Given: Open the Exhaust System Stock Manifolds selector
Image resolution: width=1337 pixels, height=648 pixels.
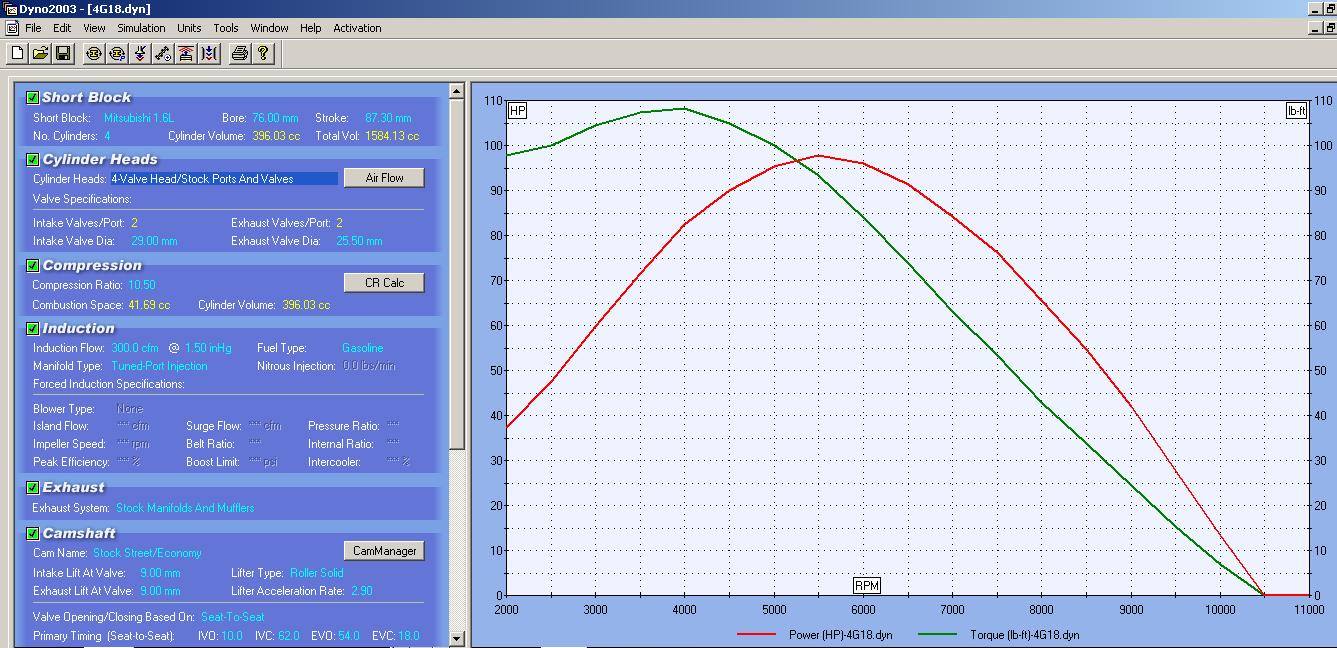Looking at the screenshot, I should coord(185,508).
